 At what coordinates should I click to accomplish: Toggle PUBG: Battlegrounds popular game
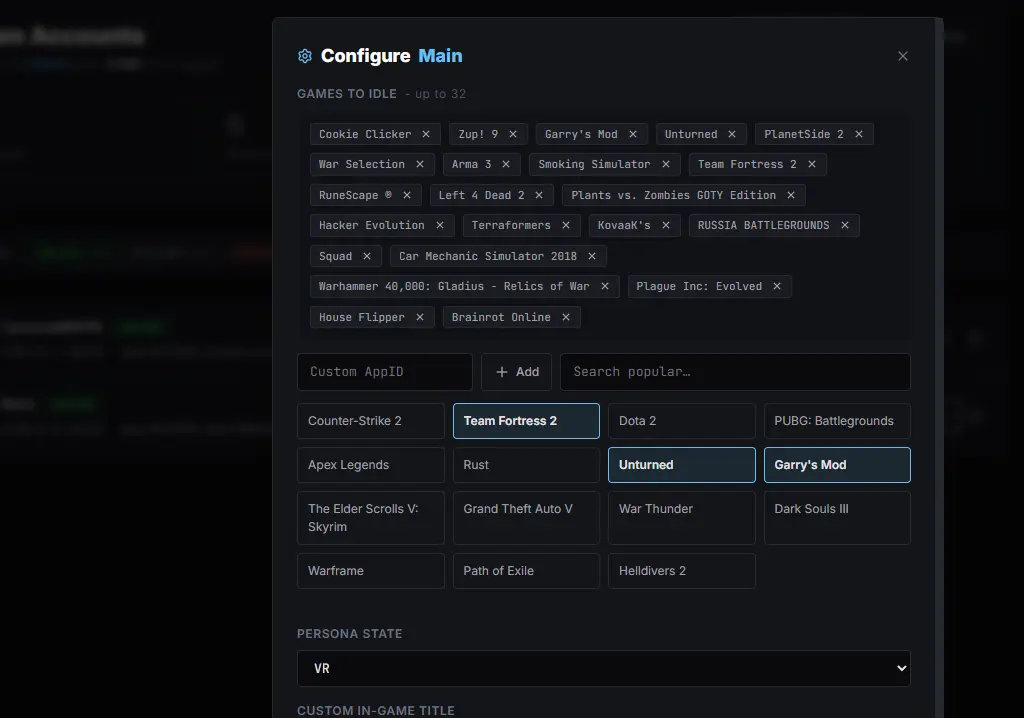click(837, 421)
